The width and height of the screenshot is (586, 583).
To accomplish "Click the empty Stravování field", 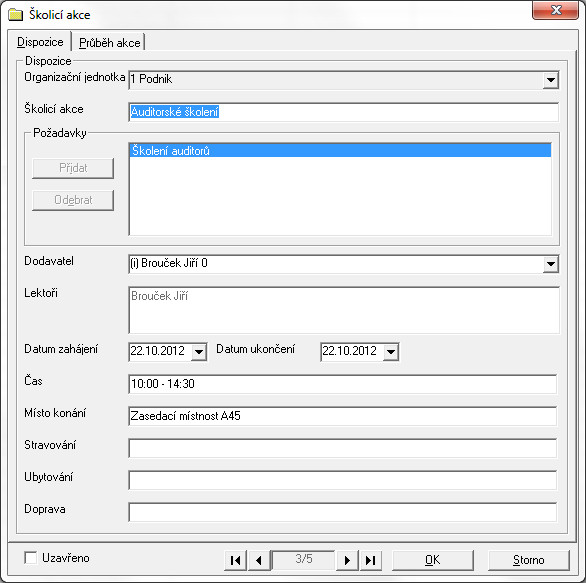I will pyautogui.click(x=342, y=448).
